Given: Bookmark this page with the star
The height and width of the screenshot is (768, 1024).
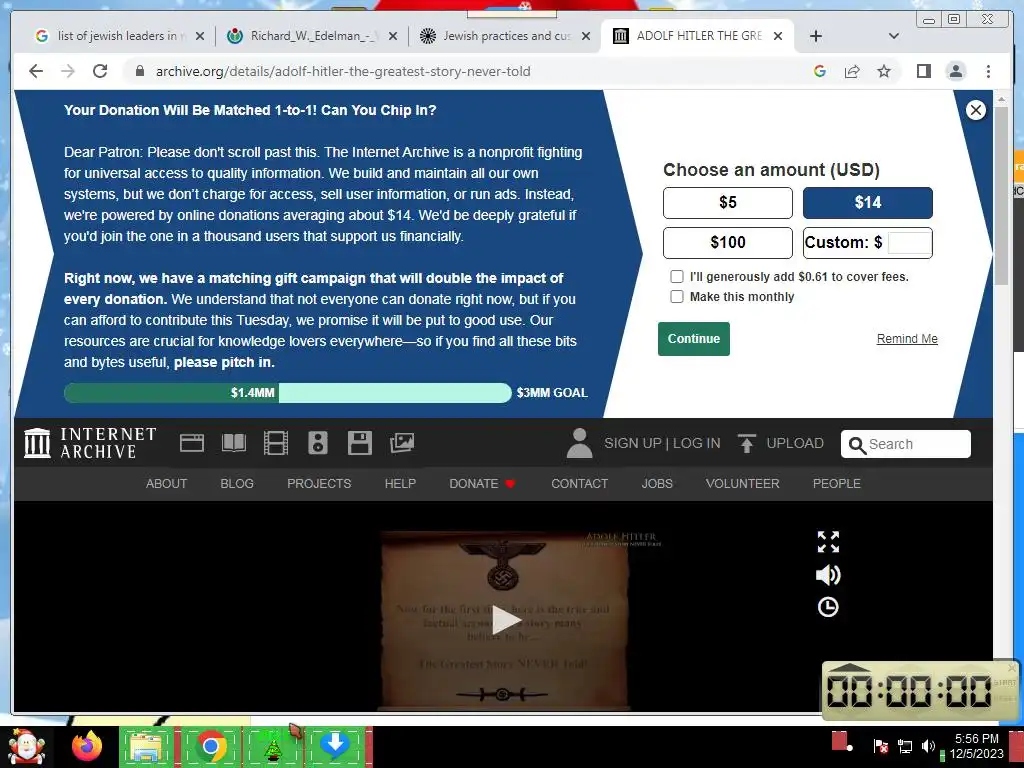Looking at the screenshot, I should tap(884, 71).
